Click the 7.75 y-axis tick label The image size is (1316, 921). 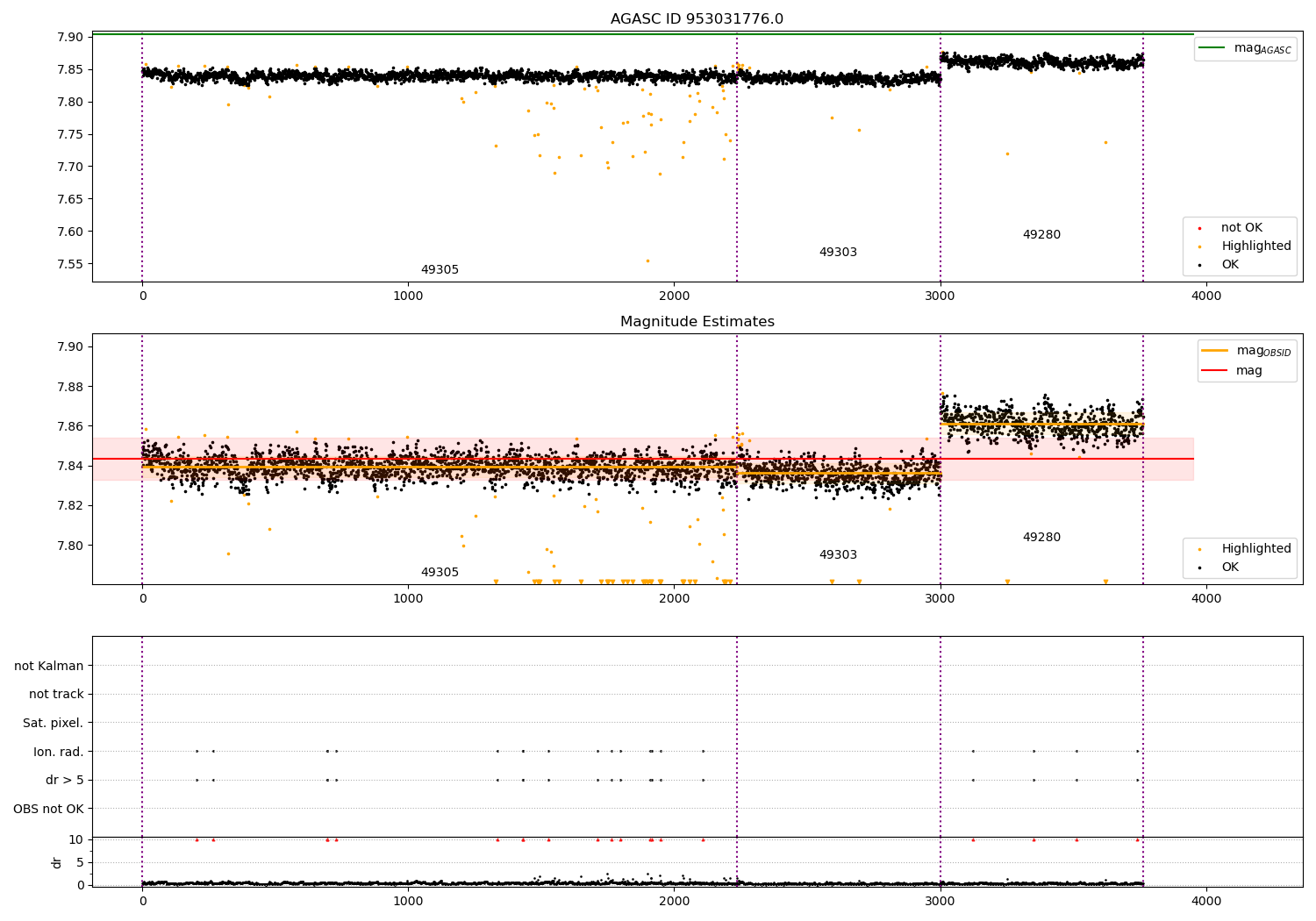tap(69, 135)
